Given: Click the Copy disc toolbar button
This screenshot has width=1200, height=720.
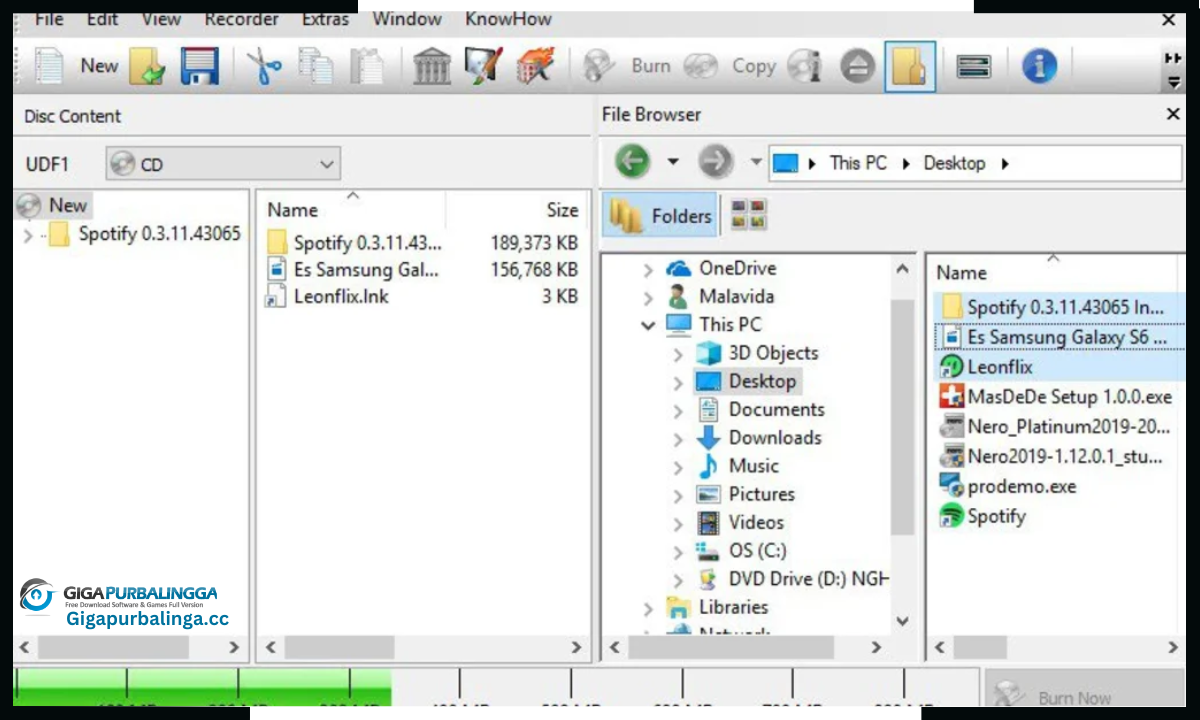Looking at the screenshot, I should coord(730,66).
